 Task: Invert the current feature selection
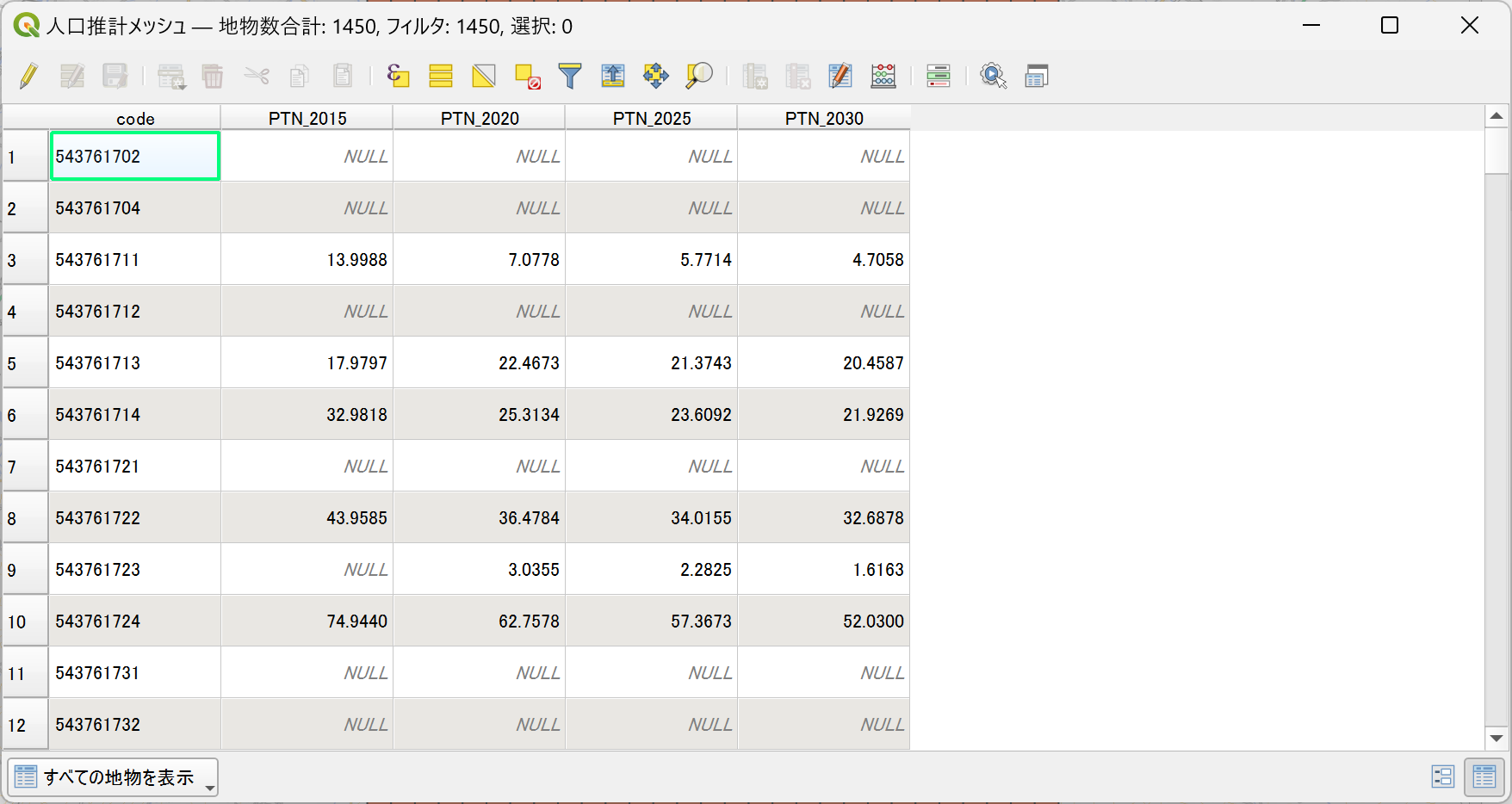coord(484,76)
